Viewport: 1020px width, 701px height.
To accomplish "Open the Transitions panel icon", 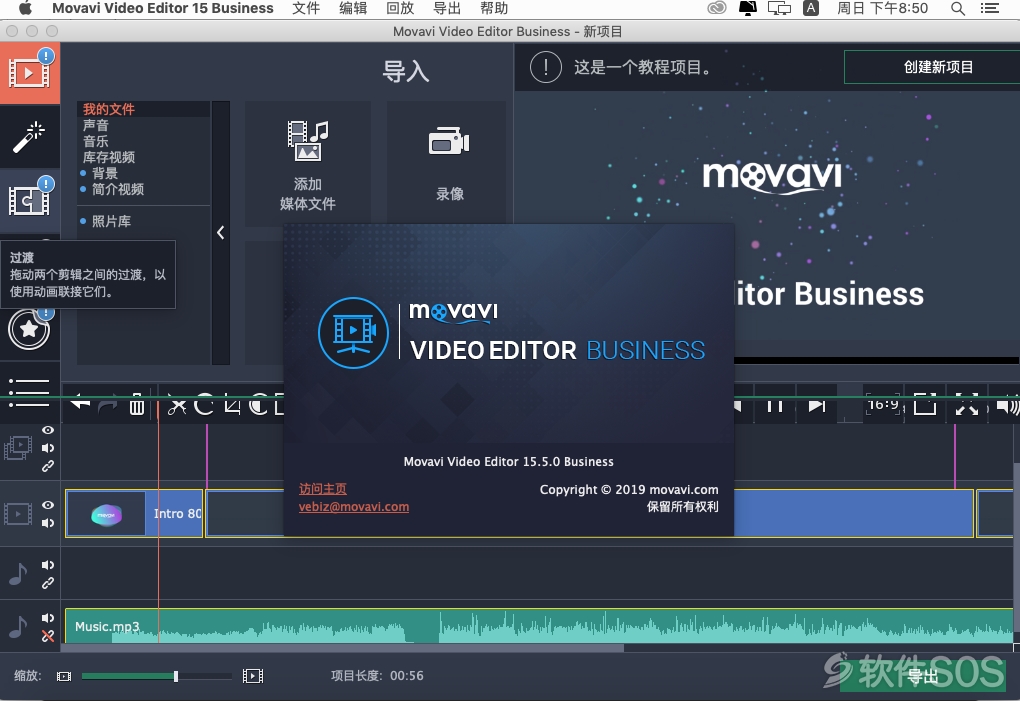I will (29, 200).
